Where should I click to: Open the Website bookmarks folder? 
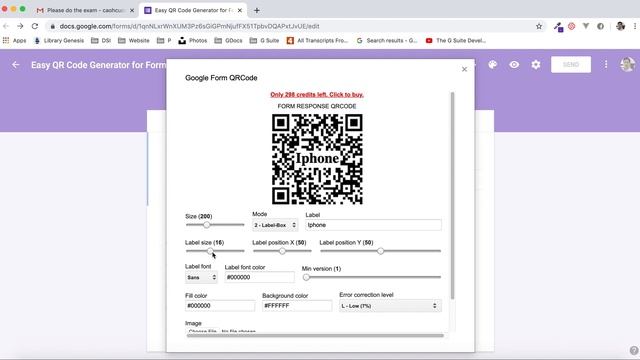pos(134,40)
